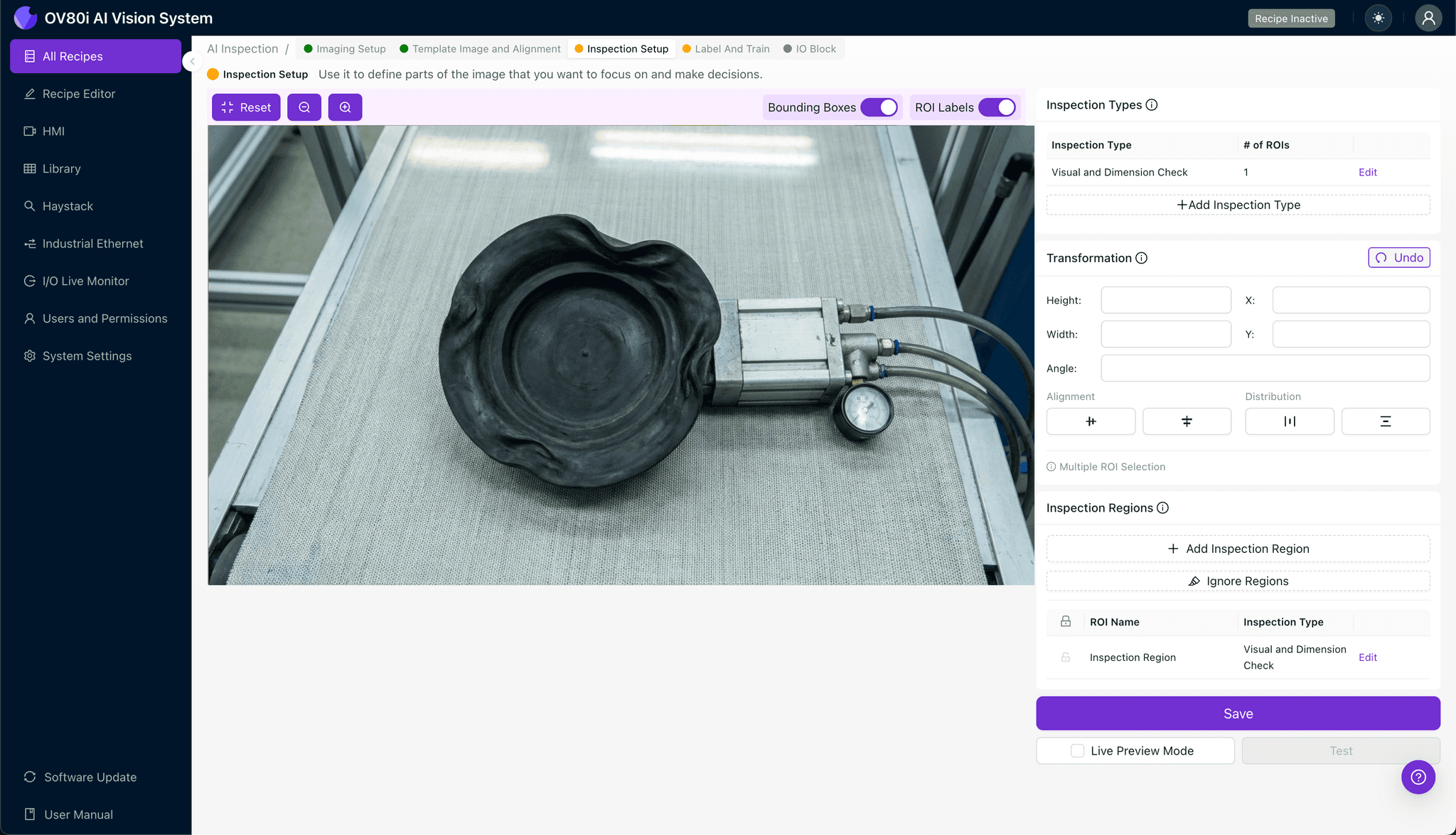Turn off Bounding Boxes switch
Image resolution: width=1456 pixels, height=835 pixels.
(x=879, y=107)
